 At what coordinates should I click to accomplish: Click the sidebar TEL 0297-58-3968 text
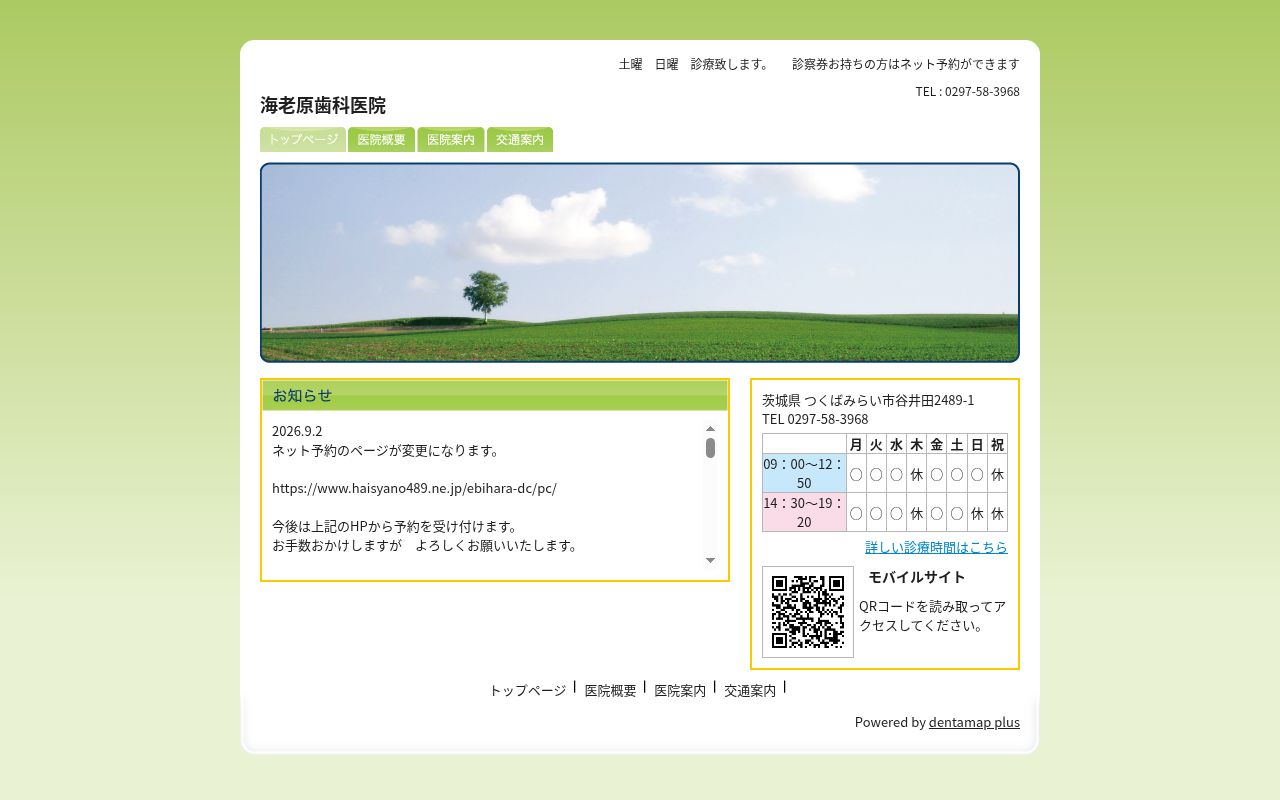click(x=815, y=419)
